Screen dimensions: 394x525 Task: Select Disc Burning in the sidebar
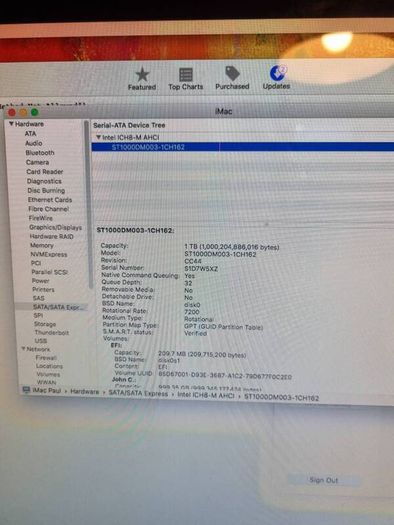click(x=46, y=191)
